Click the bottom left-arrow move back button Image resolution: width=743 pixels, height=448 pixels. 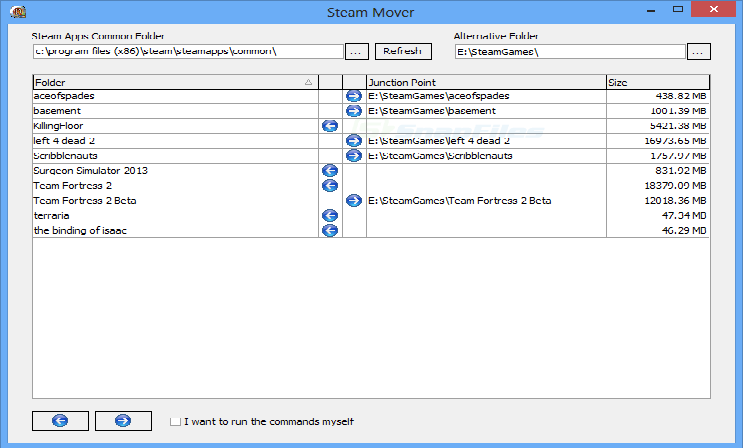click(60, 421)
